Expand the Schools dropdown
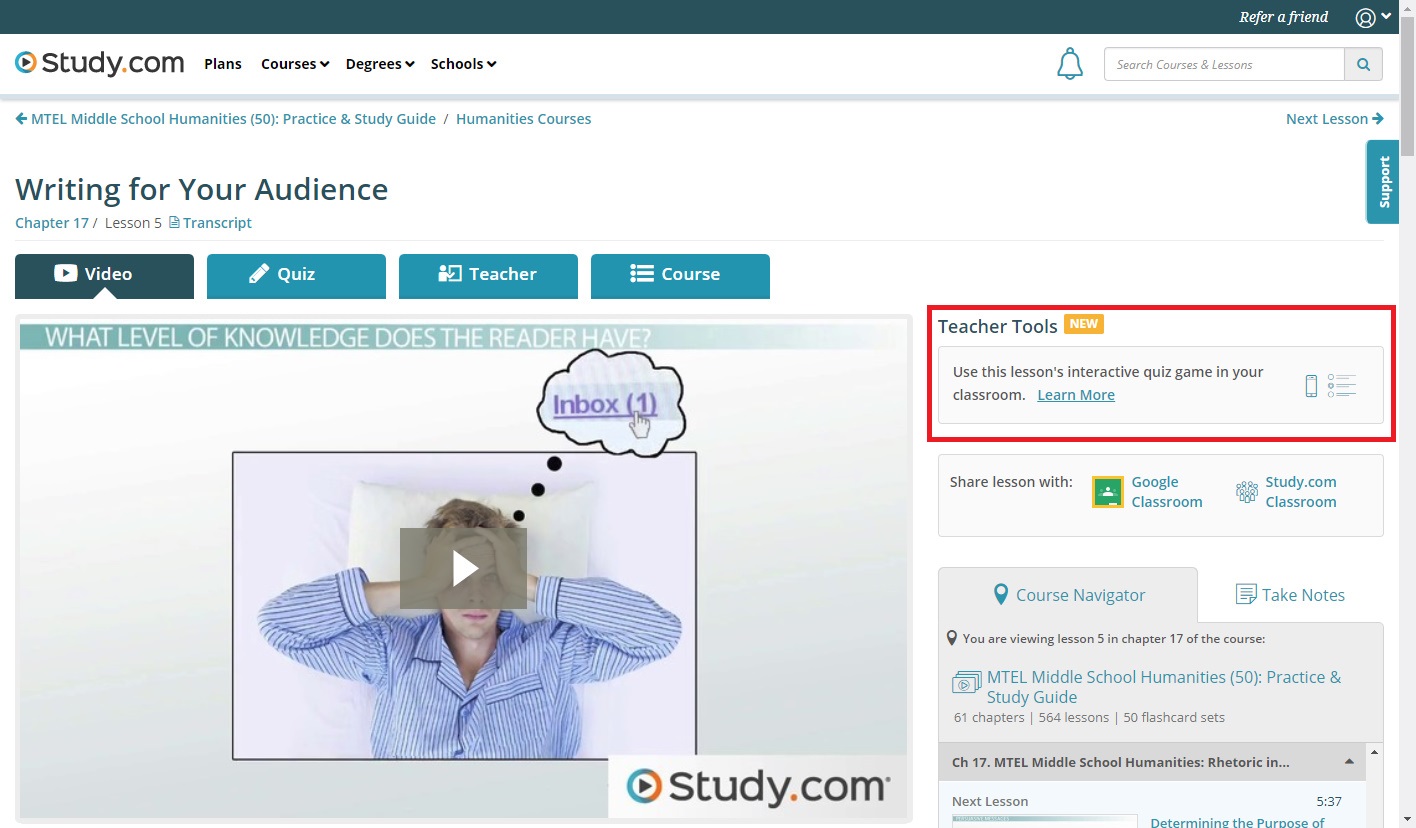 463,64
